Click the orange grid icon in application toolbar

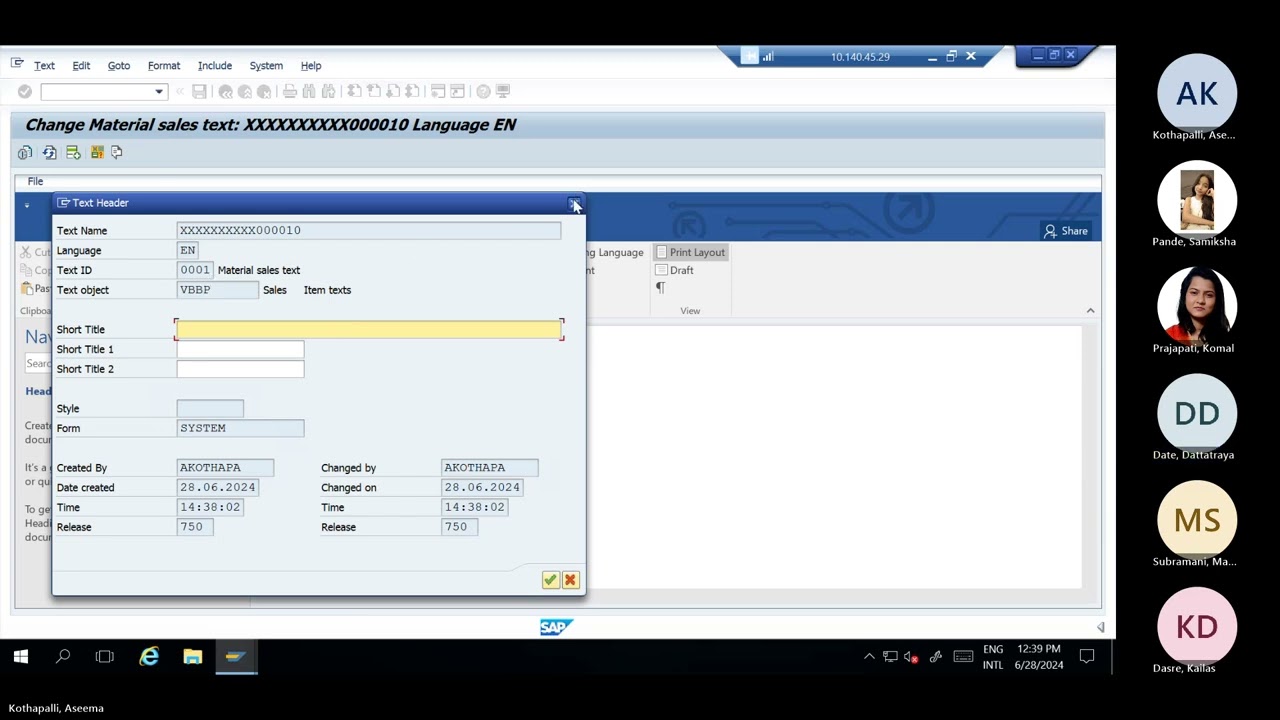(97, 152)
